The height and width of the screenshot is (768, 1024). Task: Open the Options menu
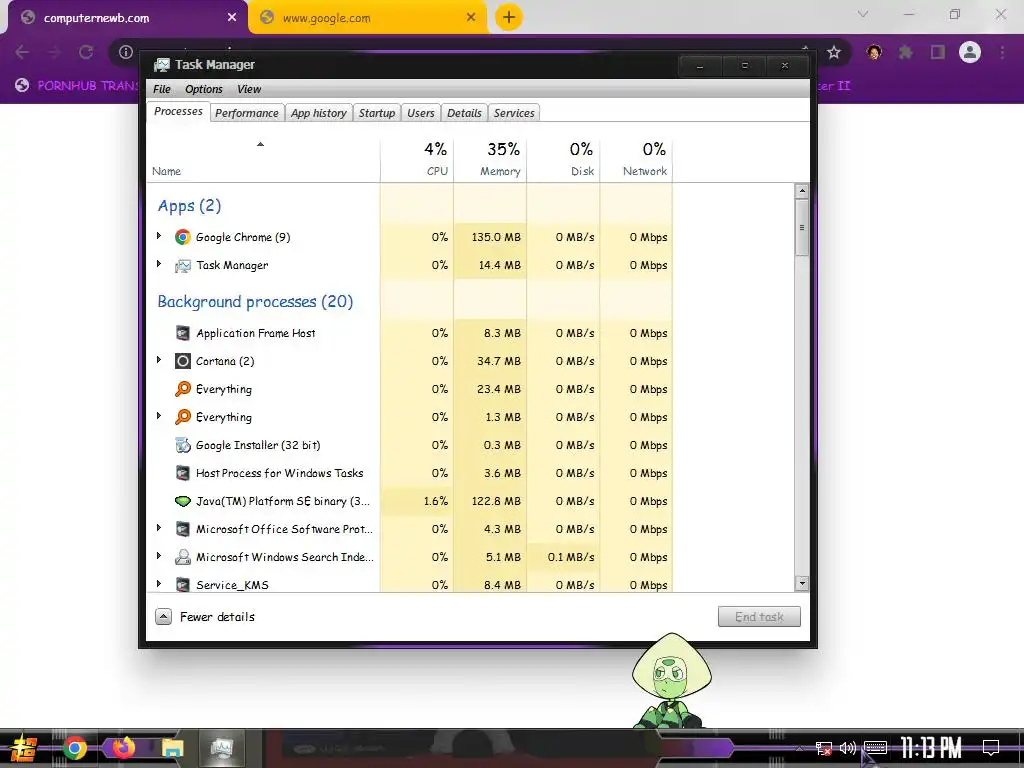click(x=204, y=89)
